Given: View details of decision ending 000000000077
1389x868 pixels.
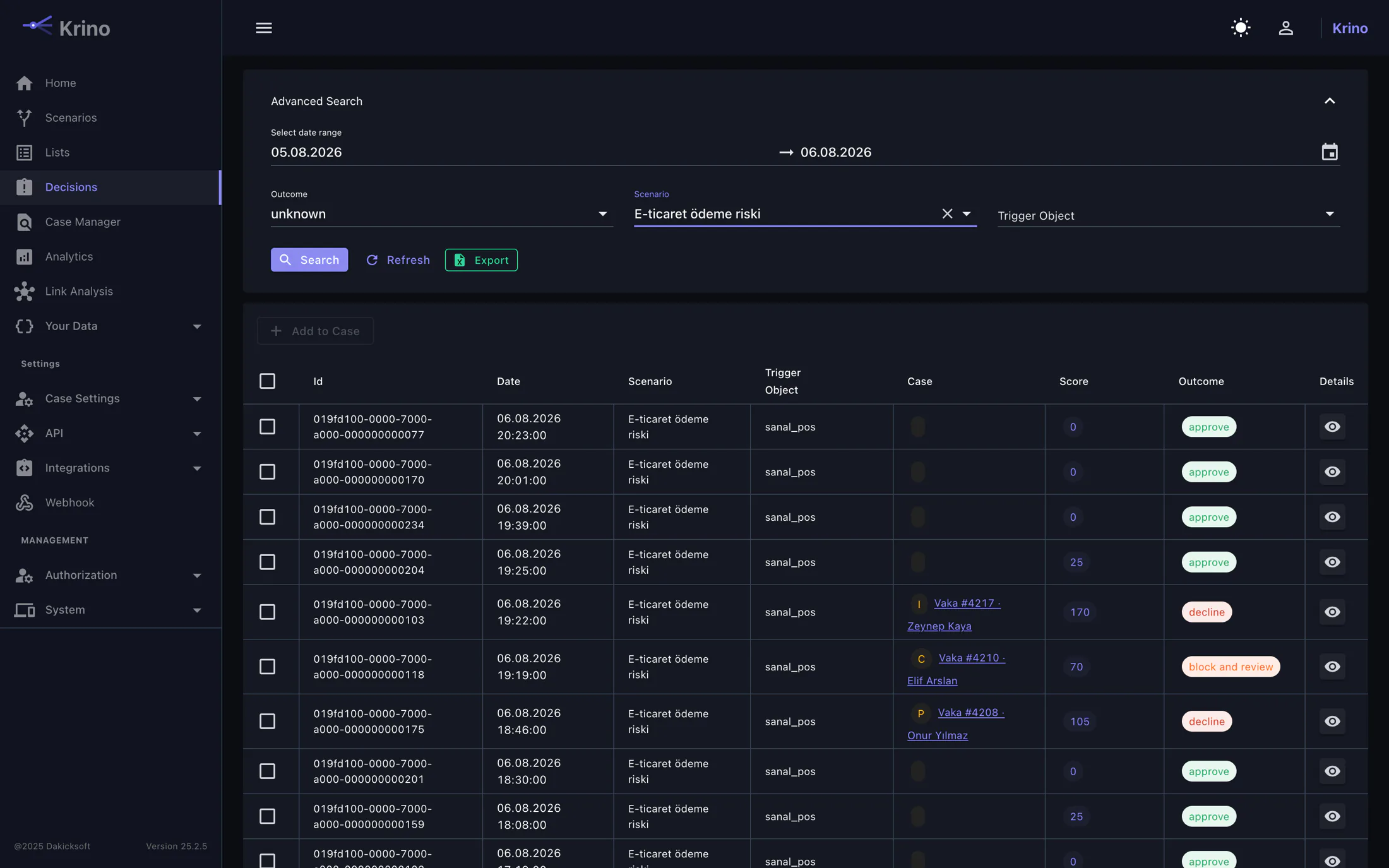Looking at the screenshot, I should (1332, 427).
